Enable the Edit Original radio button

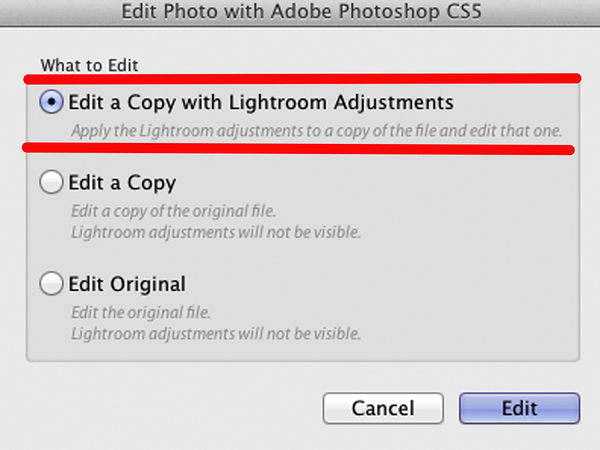[51, 284]
